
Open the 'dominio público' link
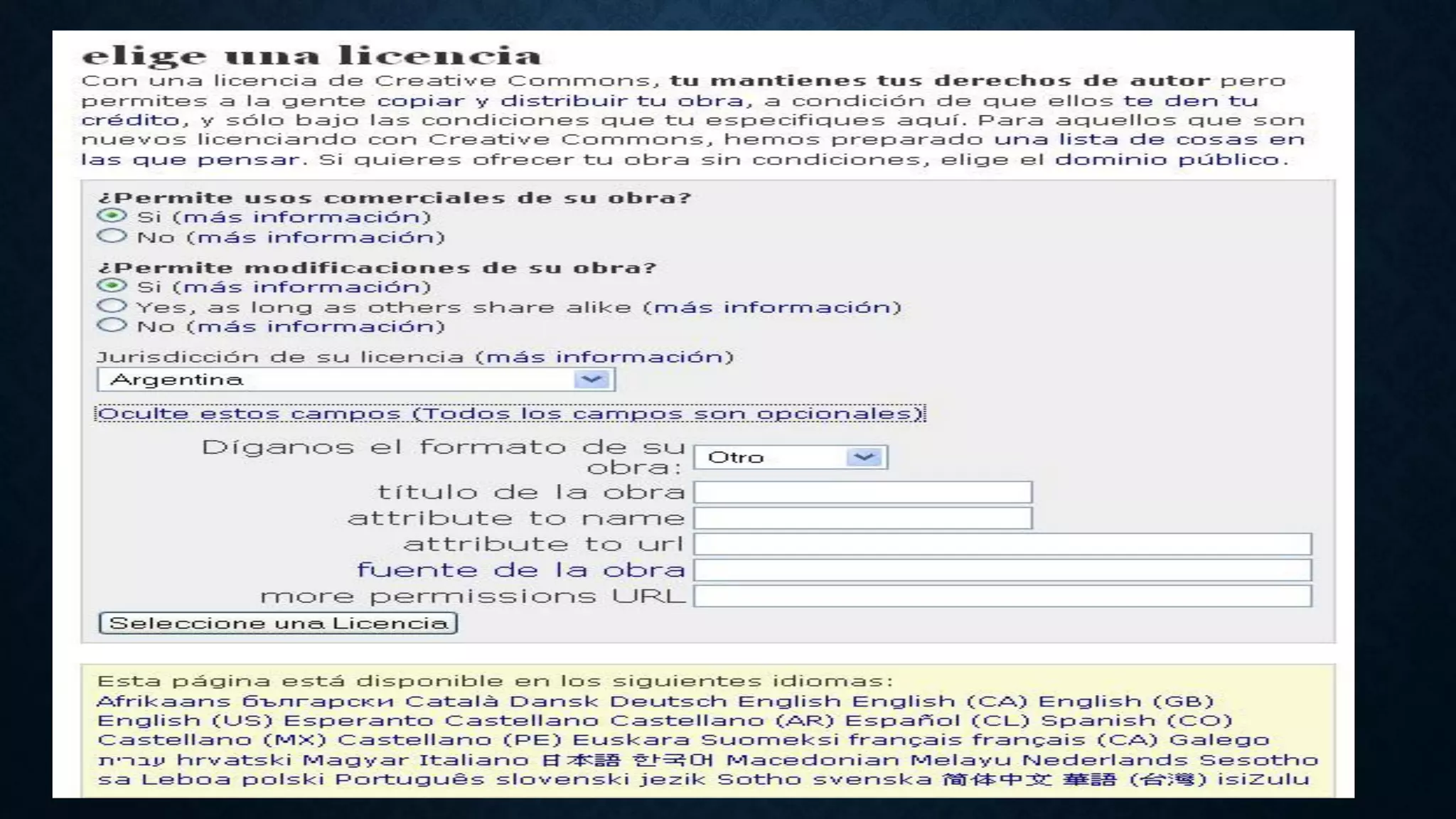(1167, 159)
